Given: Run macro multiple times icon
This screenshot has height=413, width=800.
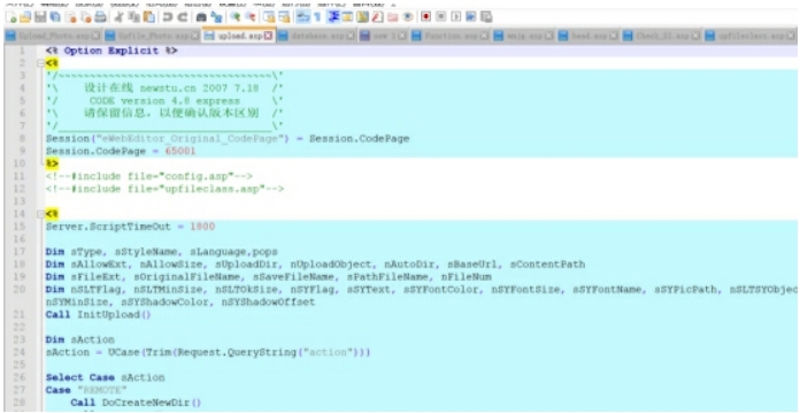Looking at the screenshot, I should (x=470, y=17).
